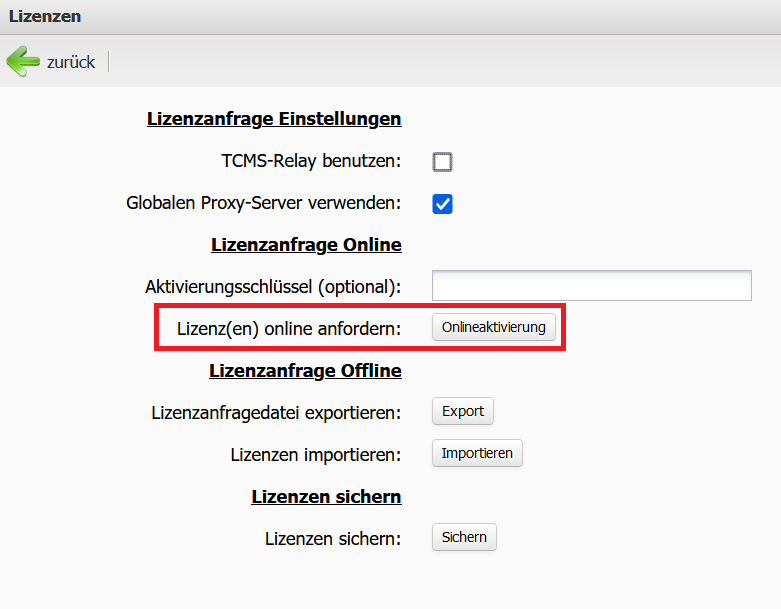Select the Lizenzanfrage Einstellungen heading
This screenshot has height=609, width=781.
[274, 119]
